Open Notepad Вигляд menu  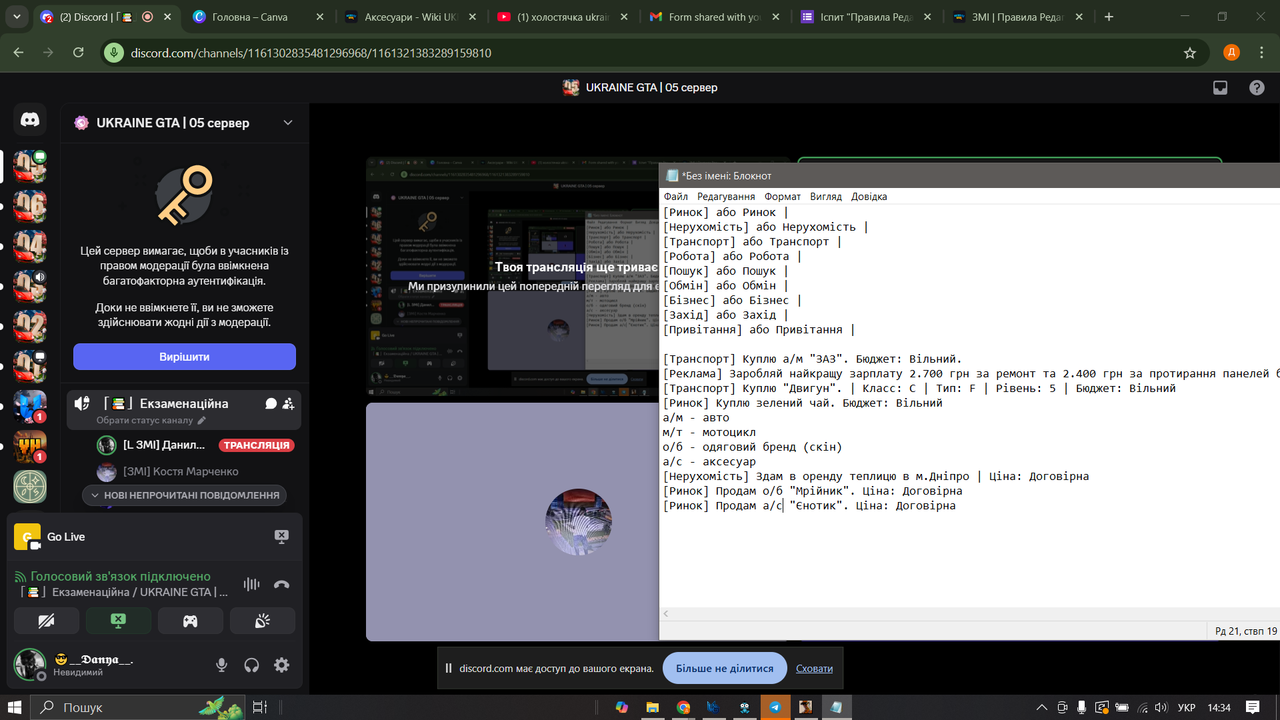(826, 197)
